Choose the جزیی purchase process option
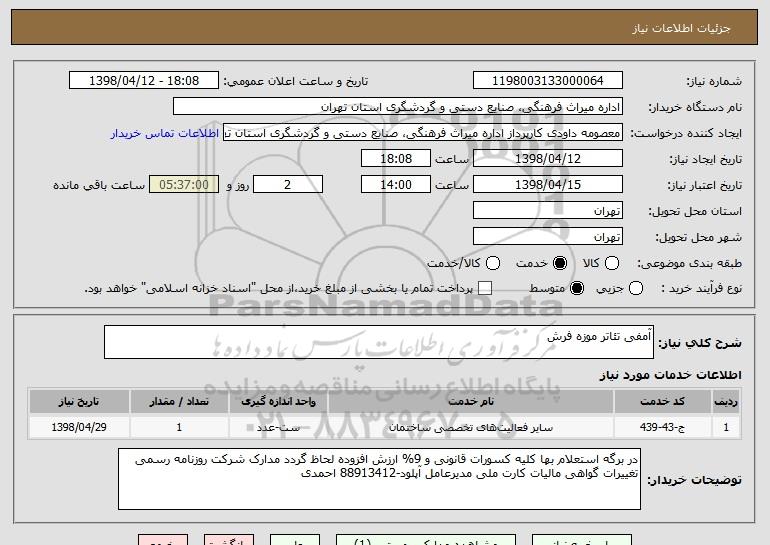770x545 pixels. (x=635, y=288)
